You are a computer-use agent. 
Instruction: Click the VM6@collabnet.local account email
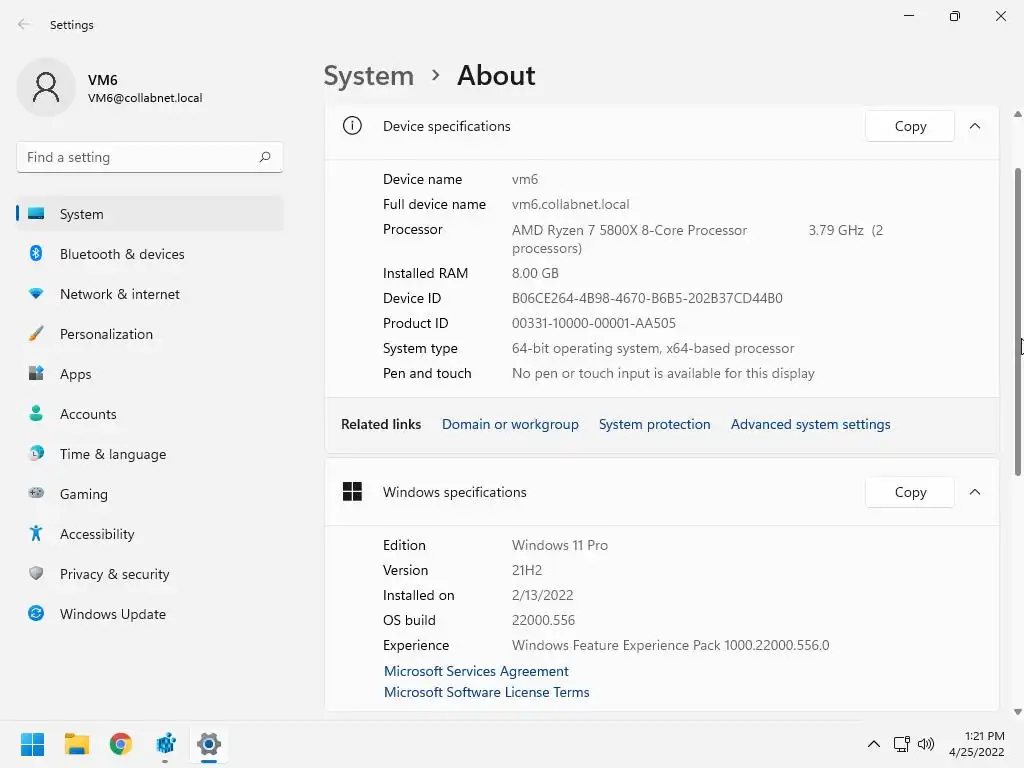145,98
